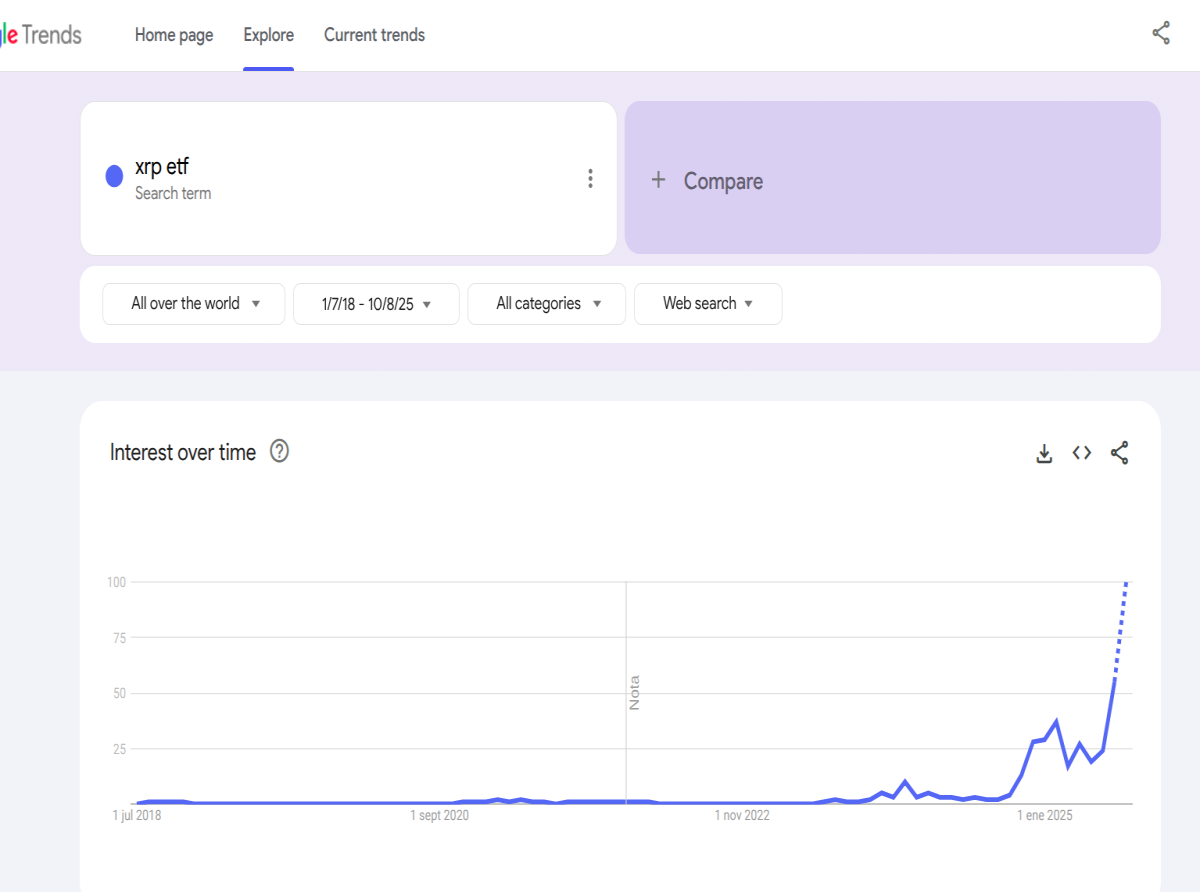The image size is (1200, 892).
Task: Open the All categories dropdown
Action: tap(547, 304)
